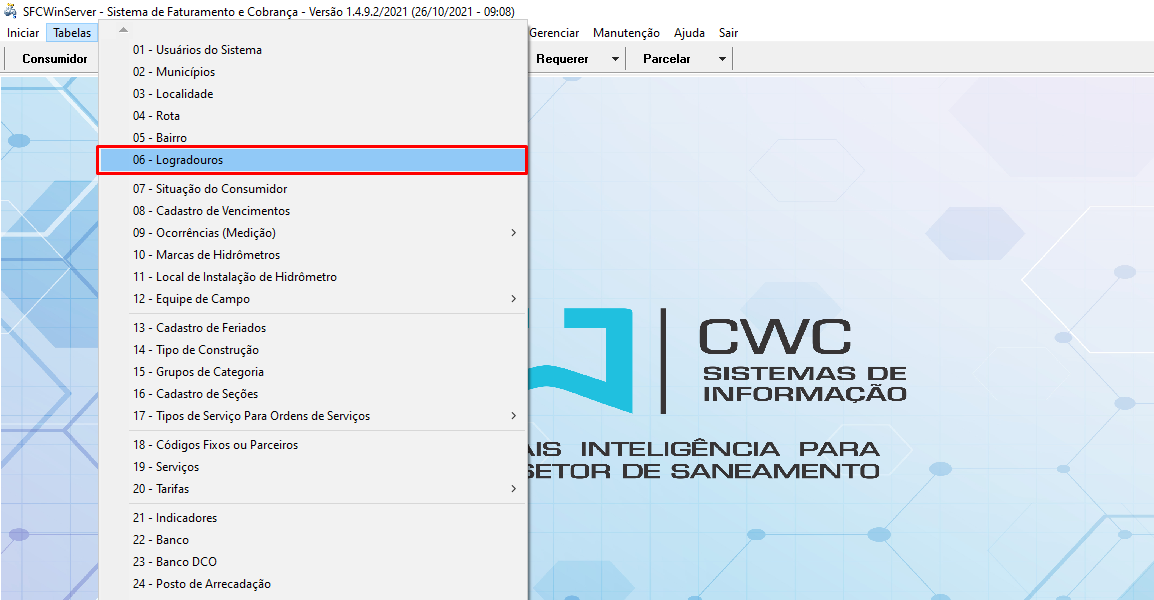
Task: Expand the Equipe de Campo submenu
Action: 514,299
